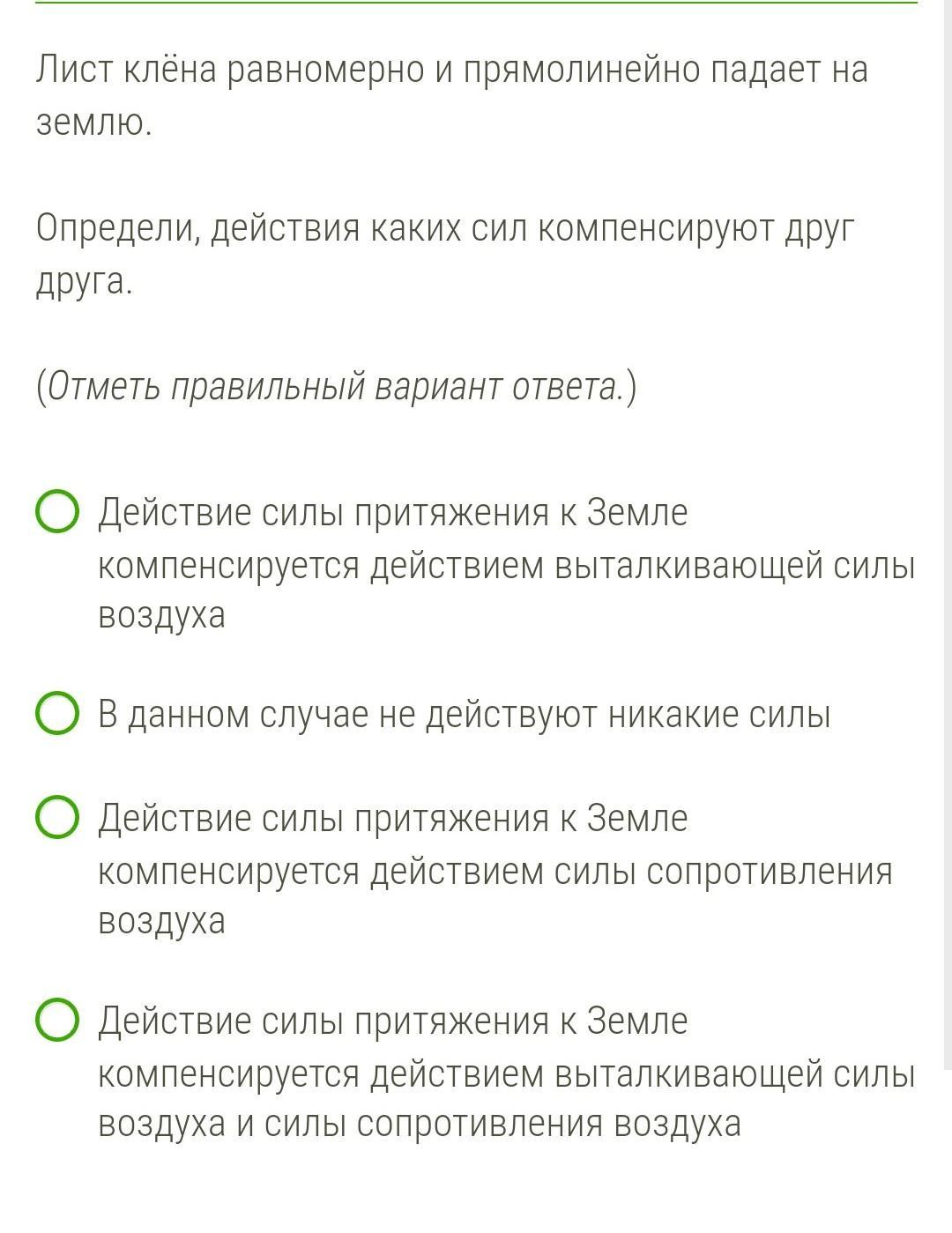
Task: Select radio button for air resistance only option
Action: click(57, 819)
